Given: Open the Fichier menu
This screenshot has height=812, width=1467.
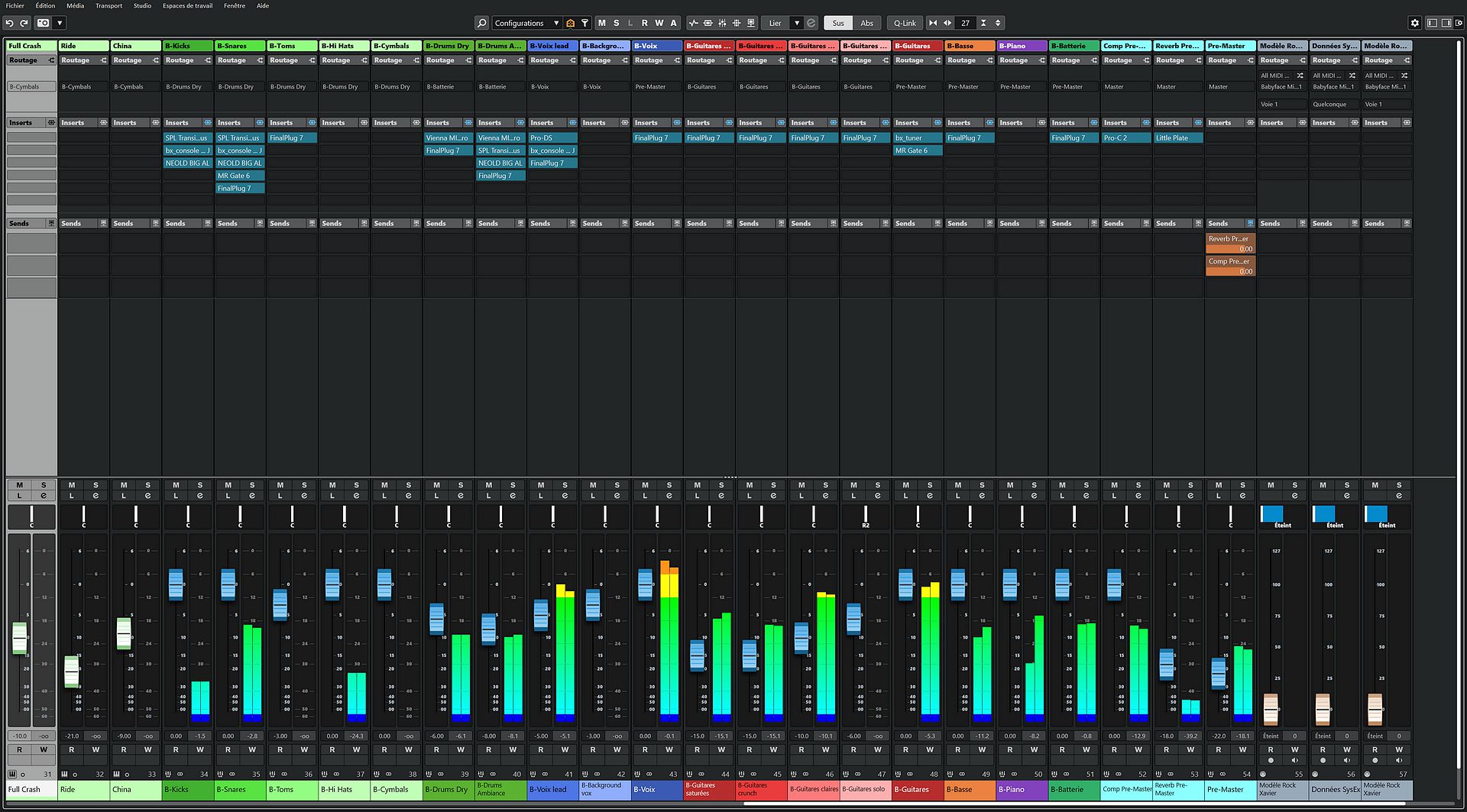Looking at the screenshot, I should pyautogui.click(x=15, y=5).
